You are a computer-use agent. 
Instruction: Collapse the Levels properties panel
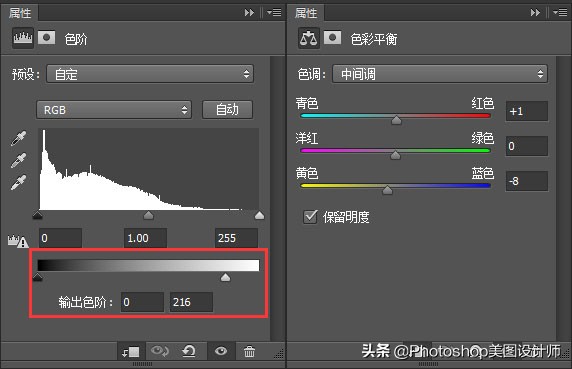[x=249, y=13]
